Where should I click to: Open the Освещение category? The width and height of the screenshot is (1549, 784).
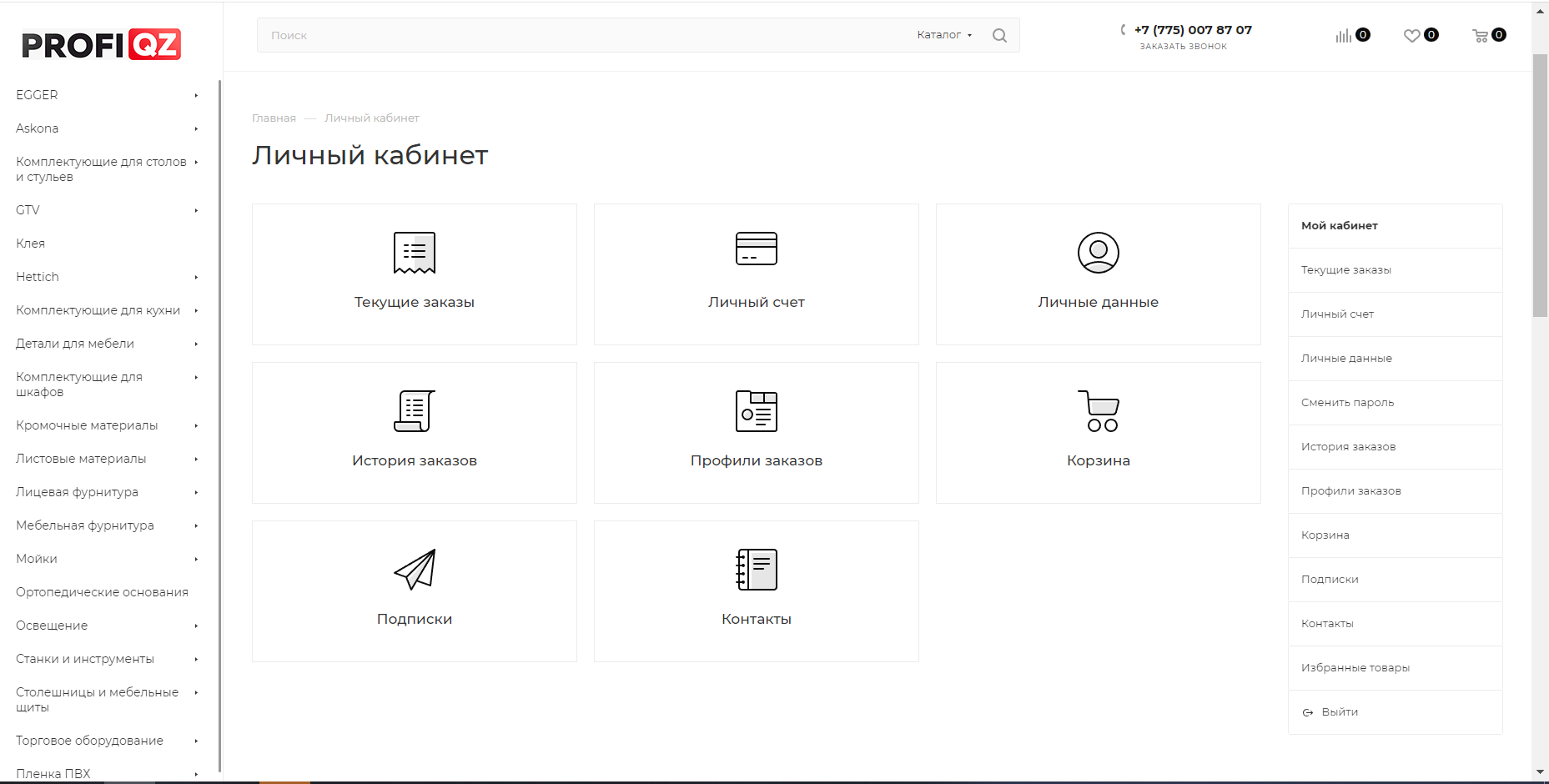point(52,626)
